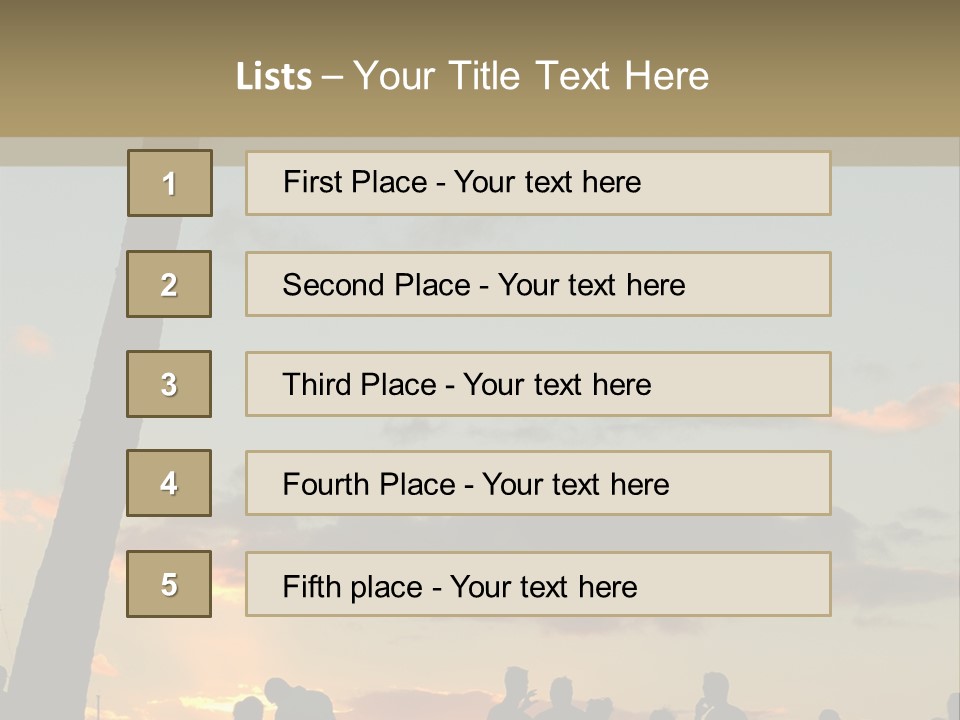Click the number 4 box
This screenshot has width=960, height=720.
pos(169,483)
